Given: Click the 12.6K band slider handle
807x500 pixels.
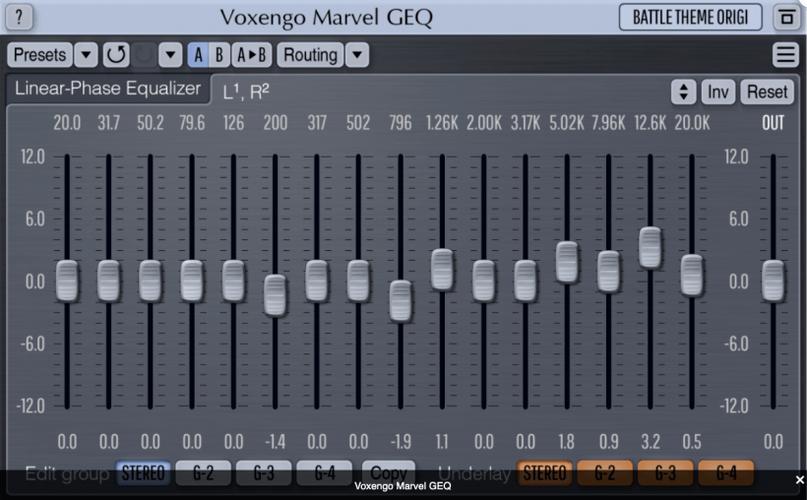Looking at the screenshot, I should pyautogui.click(x=650, y=248).
